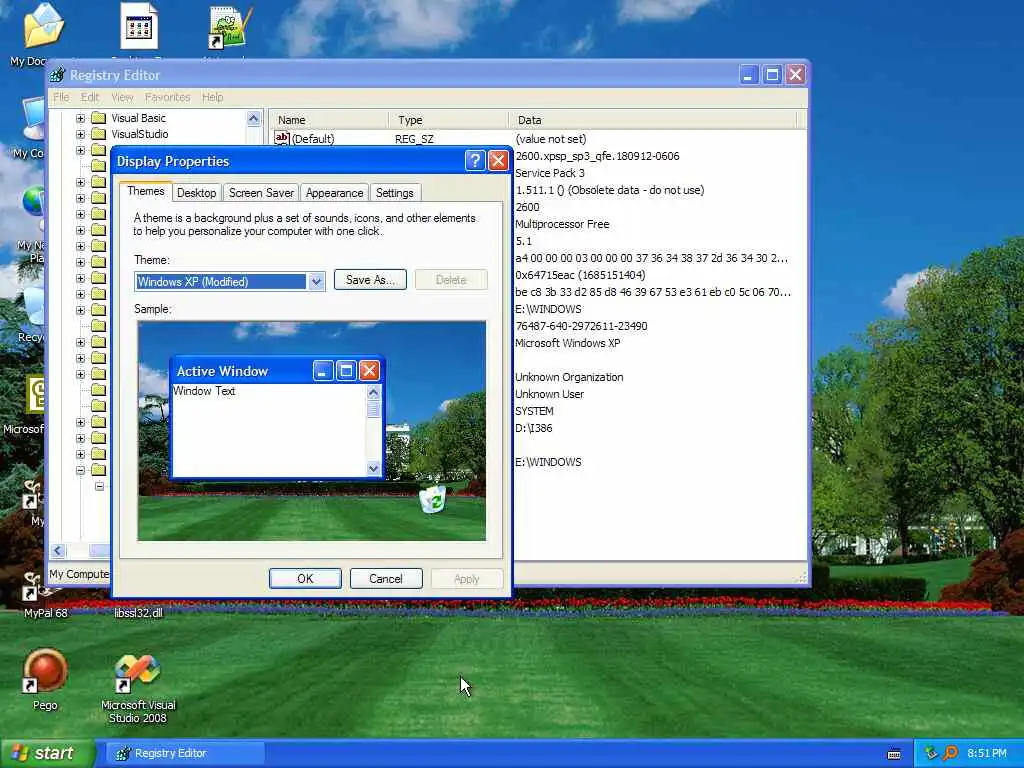The image size is (1024, 768).
Task: Click OK in Display Properties
Action: [x=305, y=579]
